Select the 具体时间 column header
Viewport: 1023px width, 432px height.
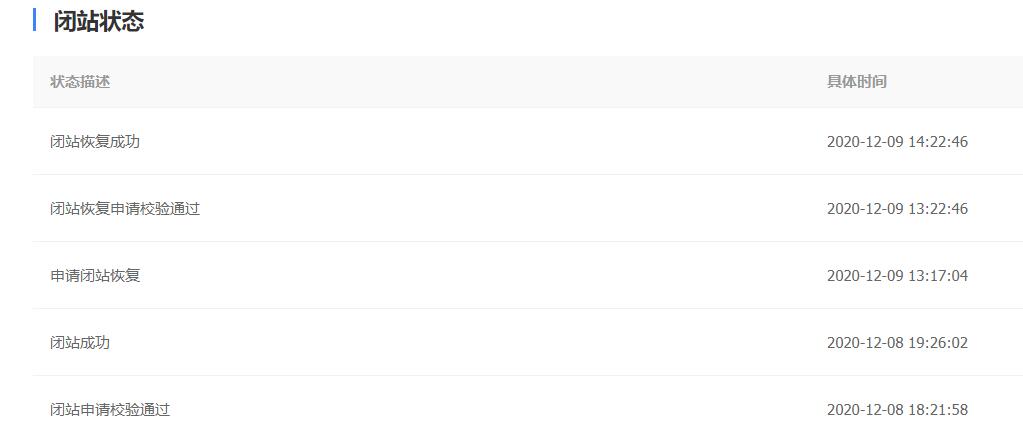coord(856,82)
